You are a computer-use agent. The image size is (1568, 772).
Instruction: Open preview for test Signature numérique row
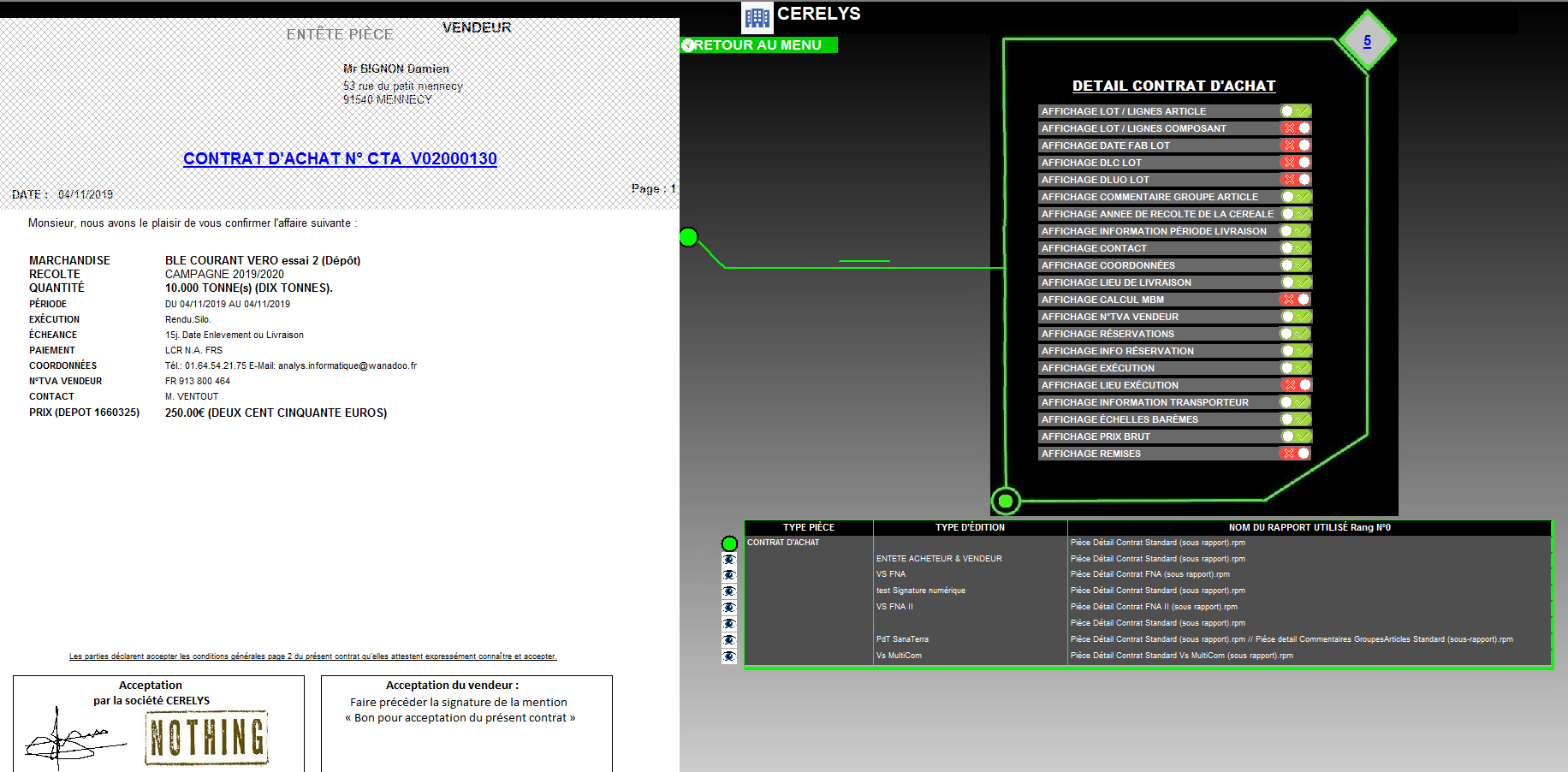(x=728, y=590)
